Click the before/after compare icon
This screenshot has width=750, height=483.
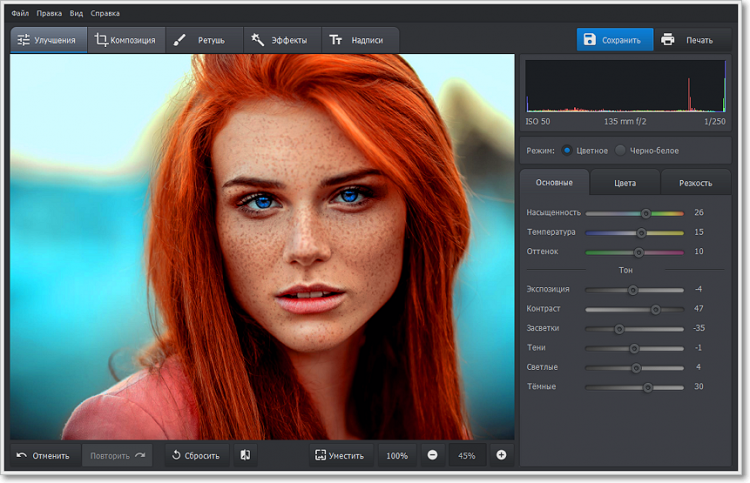pos(245,455)
